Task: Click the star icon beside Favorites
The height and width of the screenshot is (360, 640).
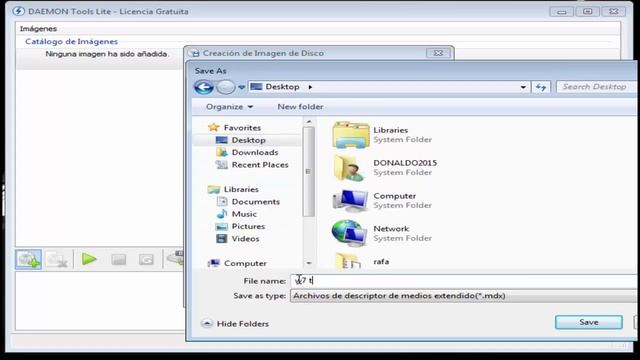Action: pos(213,127)
